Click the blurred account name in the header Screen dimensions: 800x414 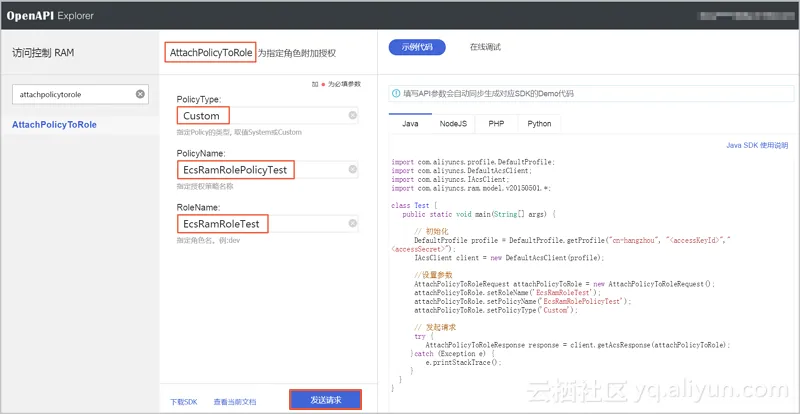click(745, 15)
